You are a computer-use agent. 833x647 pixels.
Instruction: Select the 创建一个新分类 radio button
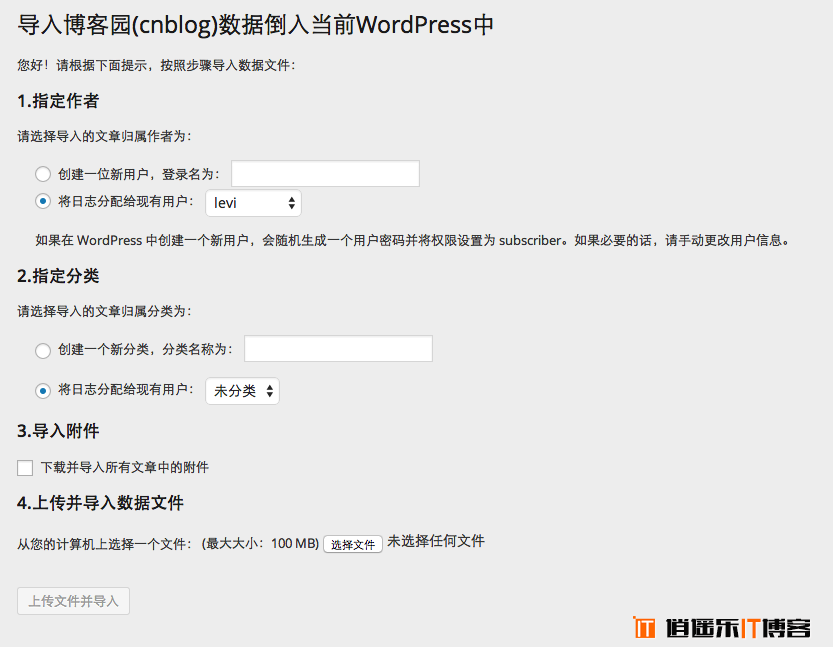pos(42,351)
